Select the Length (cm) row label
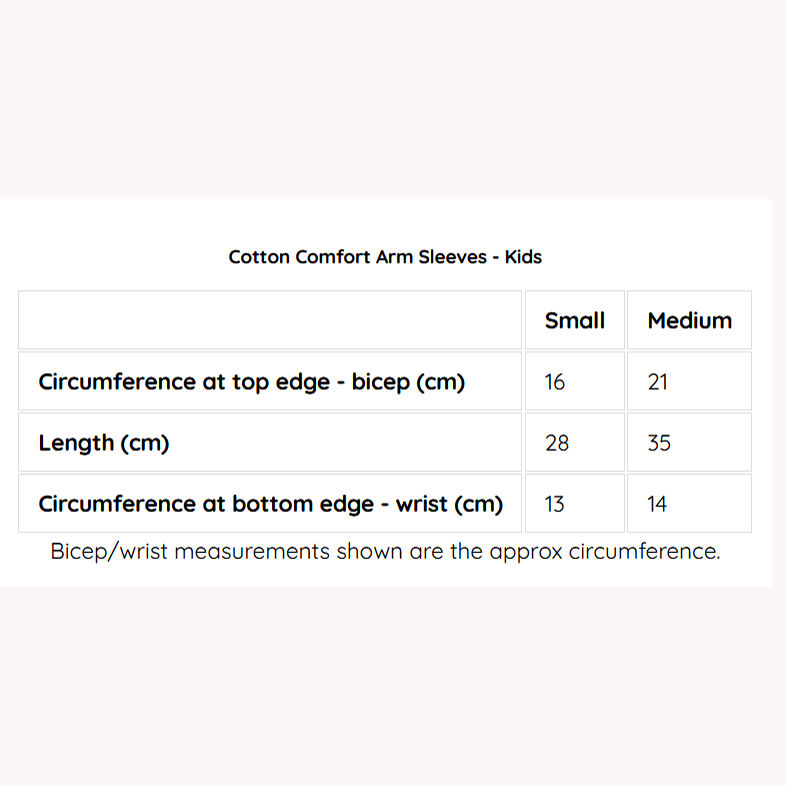The image size is (786, 786). point(104,443)
